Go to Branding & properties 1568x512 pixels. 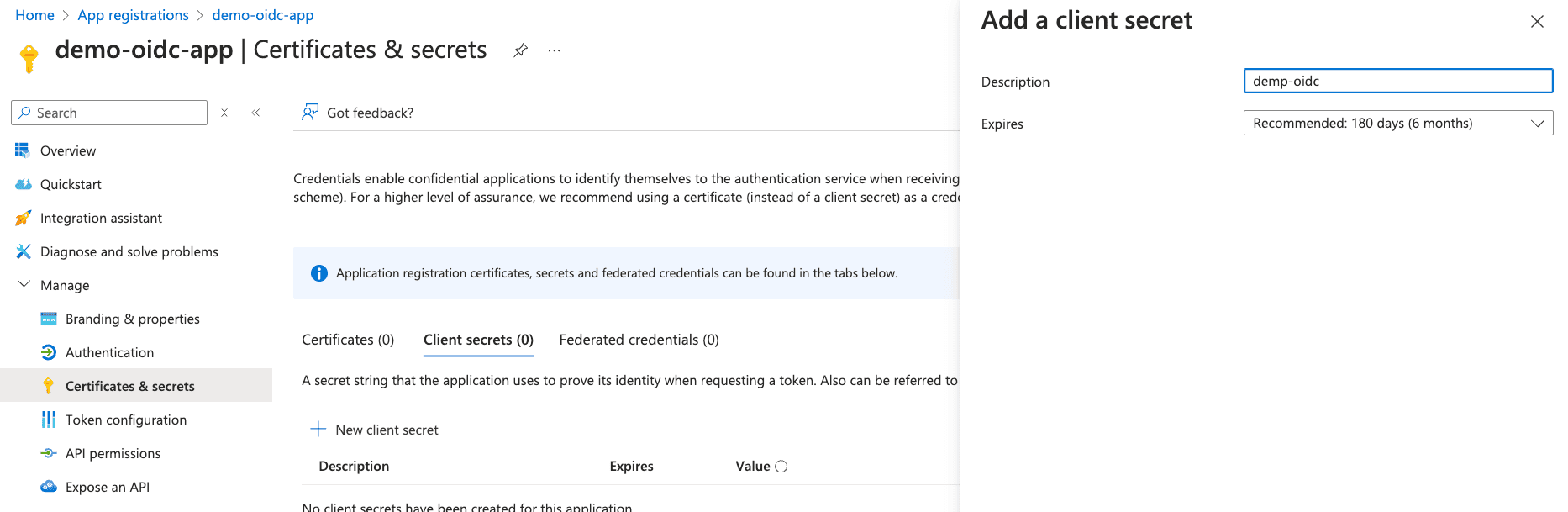[132, 318]
